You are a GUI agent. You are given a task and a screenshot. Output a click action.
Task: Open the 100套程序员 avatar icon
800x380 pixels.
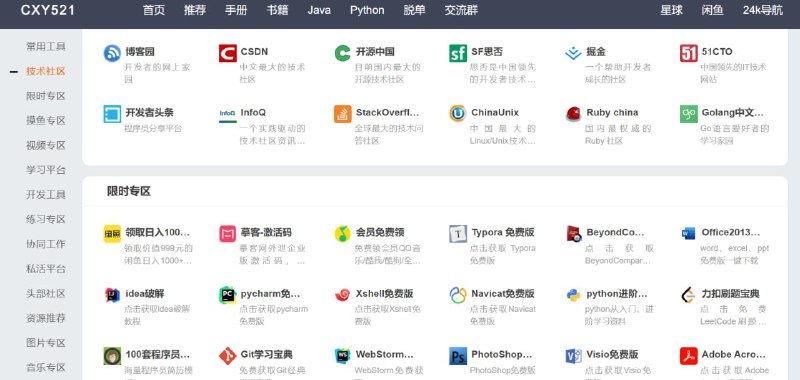[x=112, y=356]
